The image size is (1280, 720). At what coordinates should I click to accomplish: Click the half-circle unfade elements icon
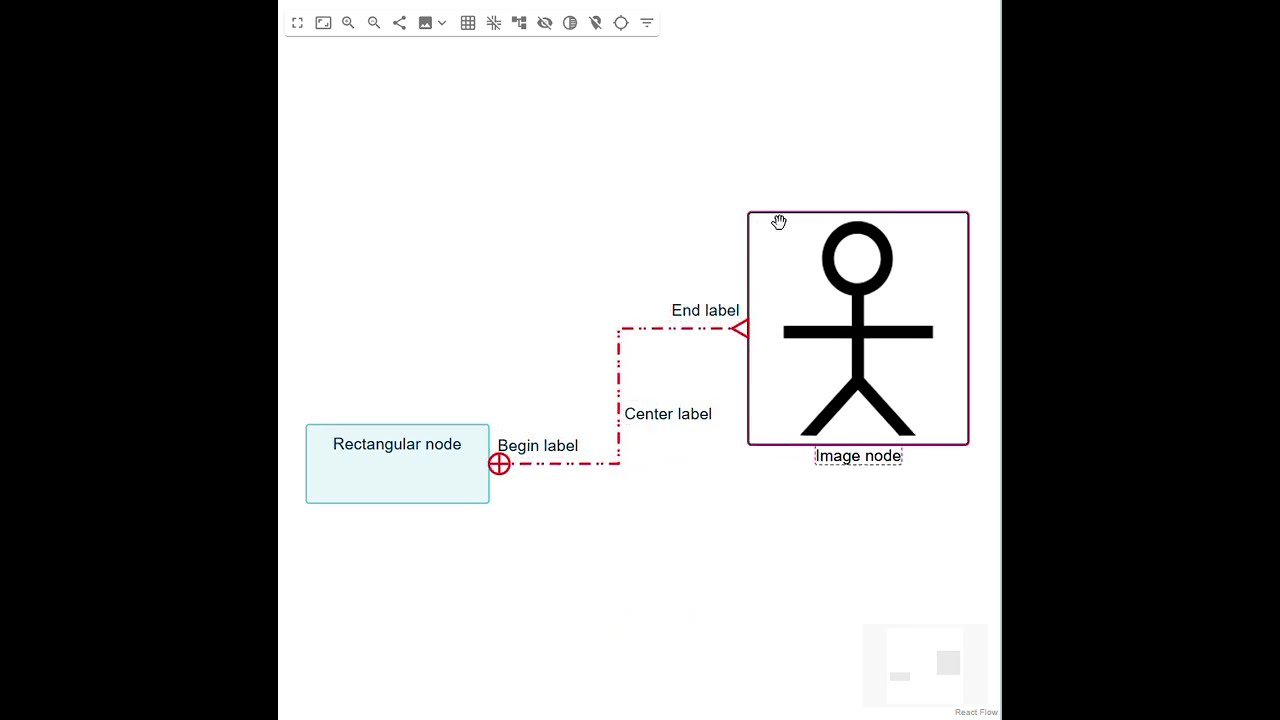pyautogui.click(x=570, y=23)
